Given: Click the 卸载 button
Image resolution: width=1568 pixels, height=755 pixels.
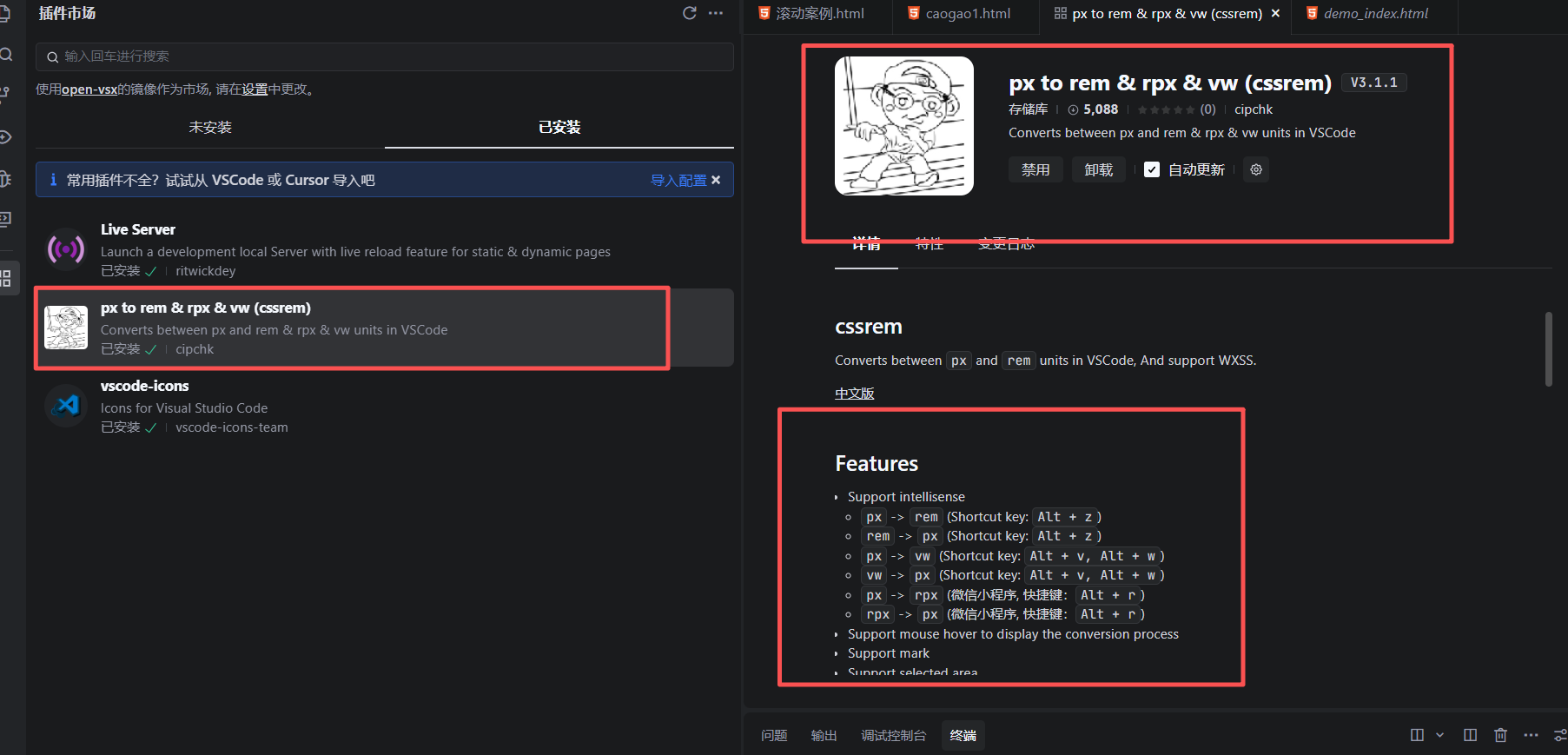Looking at the screenshot, I should point(1099,169).
